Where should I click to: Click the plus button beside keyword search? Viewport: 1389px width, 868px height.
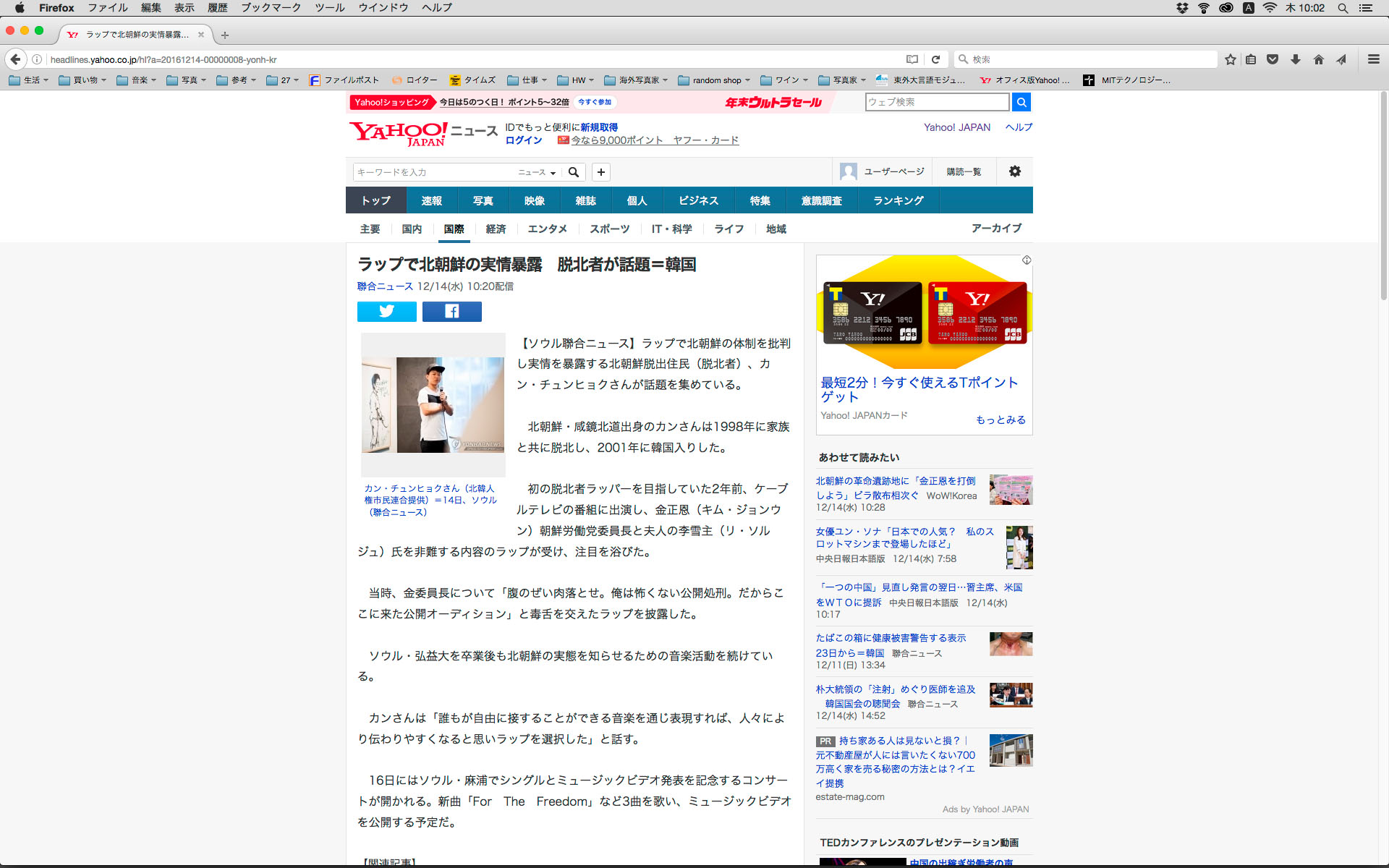tap(600, 172)
